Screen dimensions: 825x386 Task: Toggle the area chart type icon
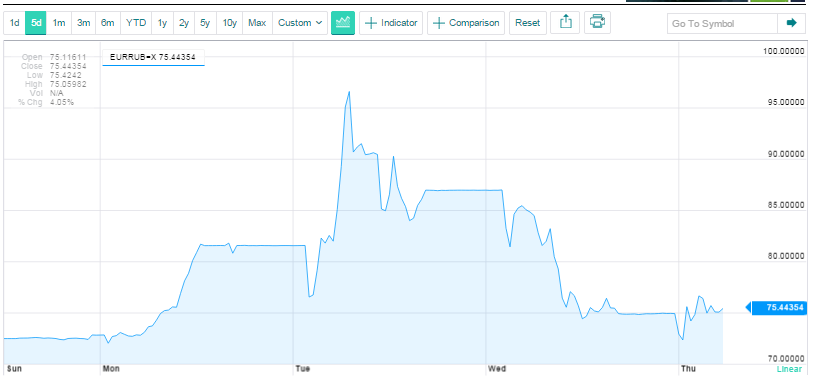pyautogui.click(x=343, y=23)
